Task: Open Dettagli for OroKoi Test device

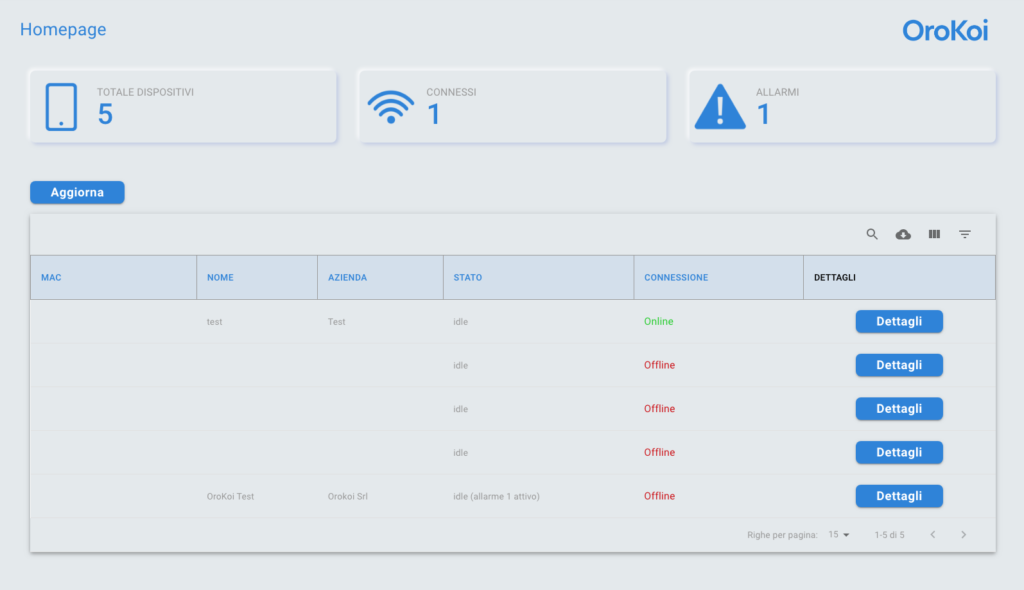Action: [899, 496]
